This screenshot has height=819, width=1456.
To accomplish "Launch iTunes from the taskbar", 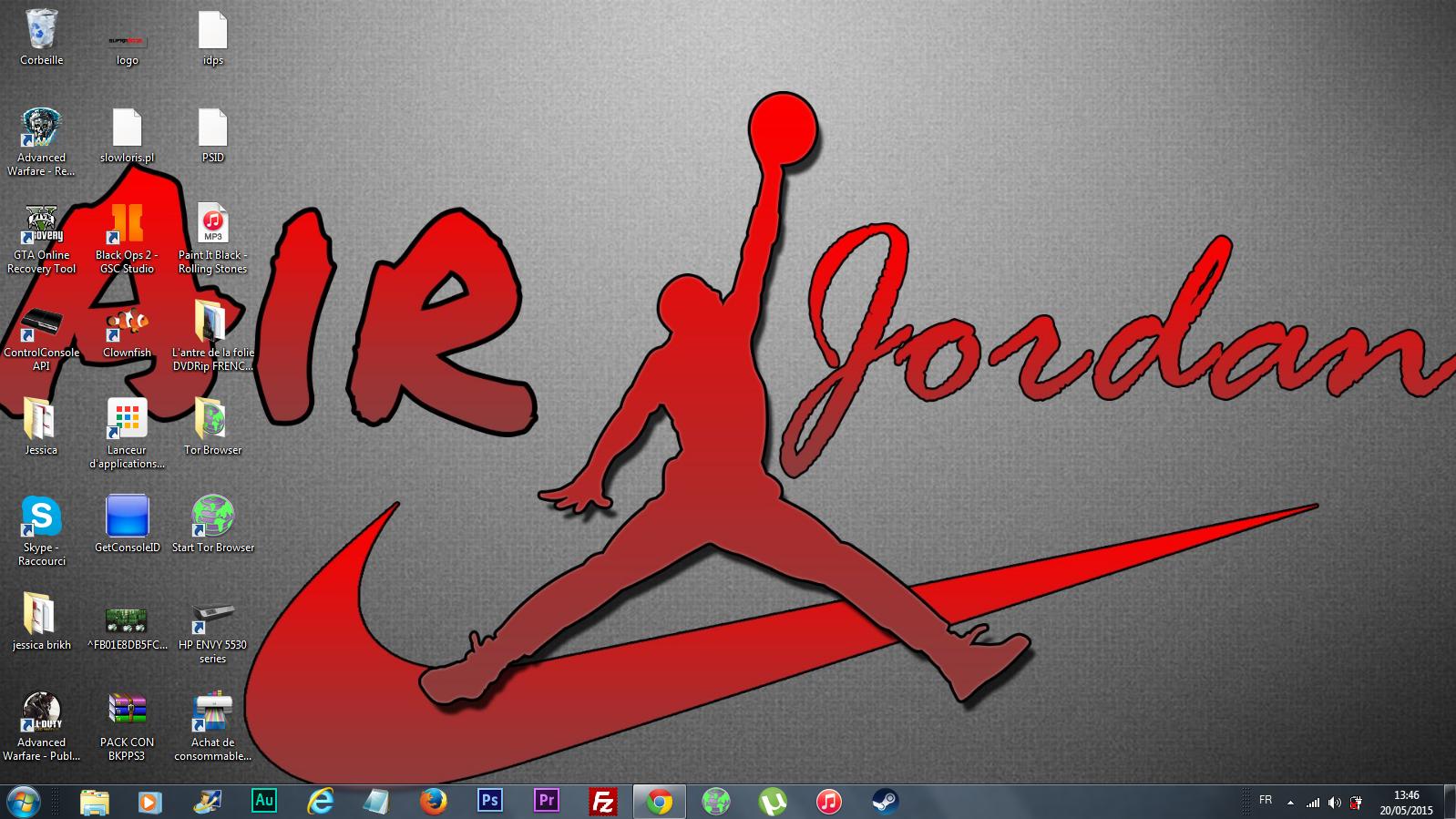I will click(829, 802).
